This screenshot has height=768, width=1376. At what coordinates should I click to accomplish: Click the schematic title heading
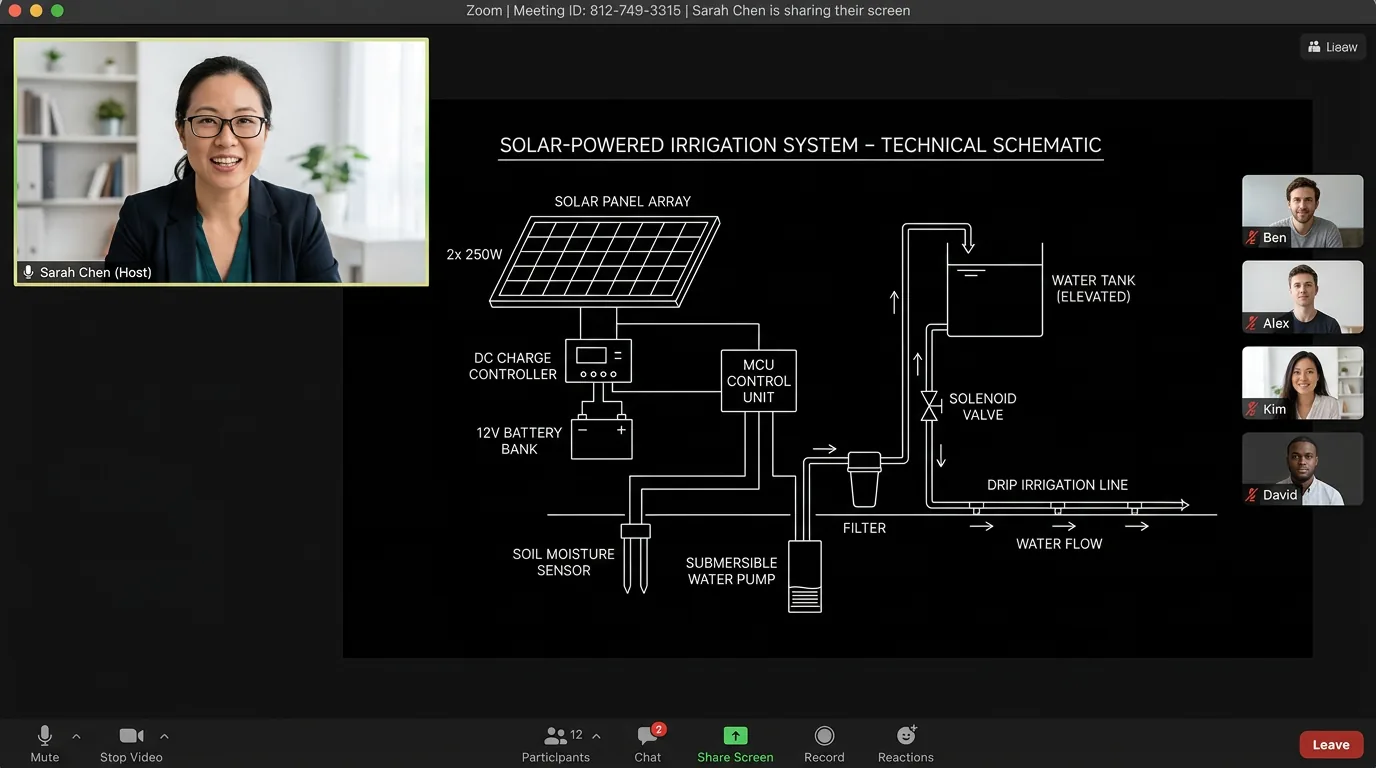[800, 145]
